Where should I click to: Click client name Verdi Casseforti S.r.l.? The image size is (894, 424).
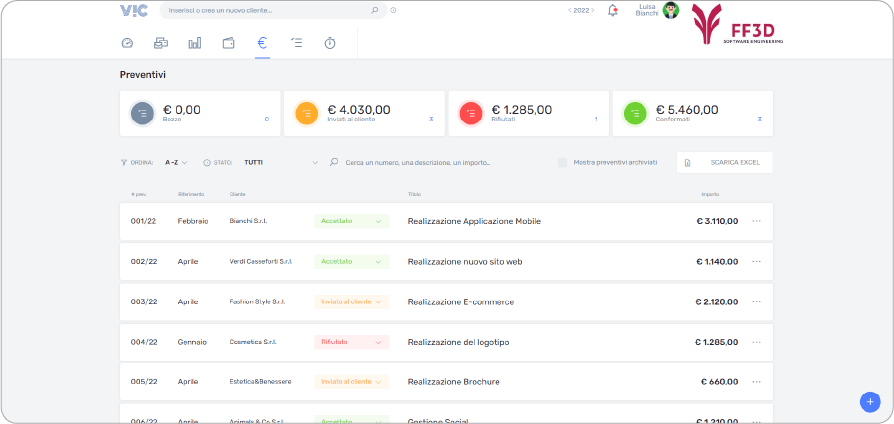pyautogui.click(x=261, y=262)
